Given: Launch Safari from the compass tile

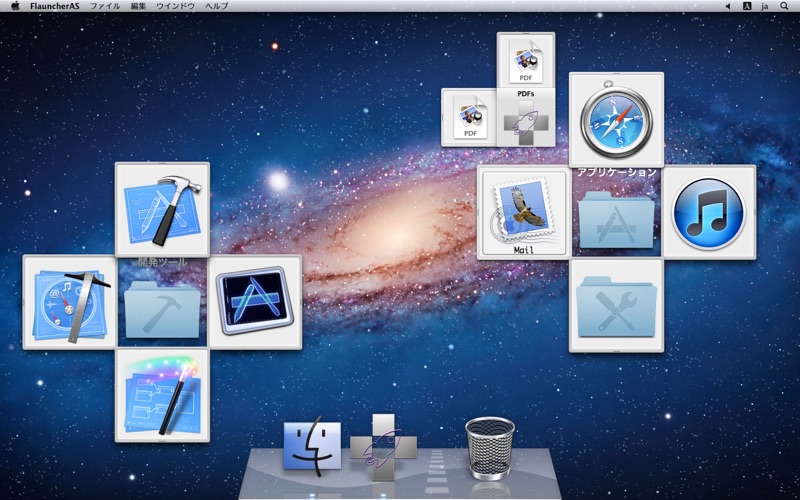Looking at the screenshot, I should [616, 119].
